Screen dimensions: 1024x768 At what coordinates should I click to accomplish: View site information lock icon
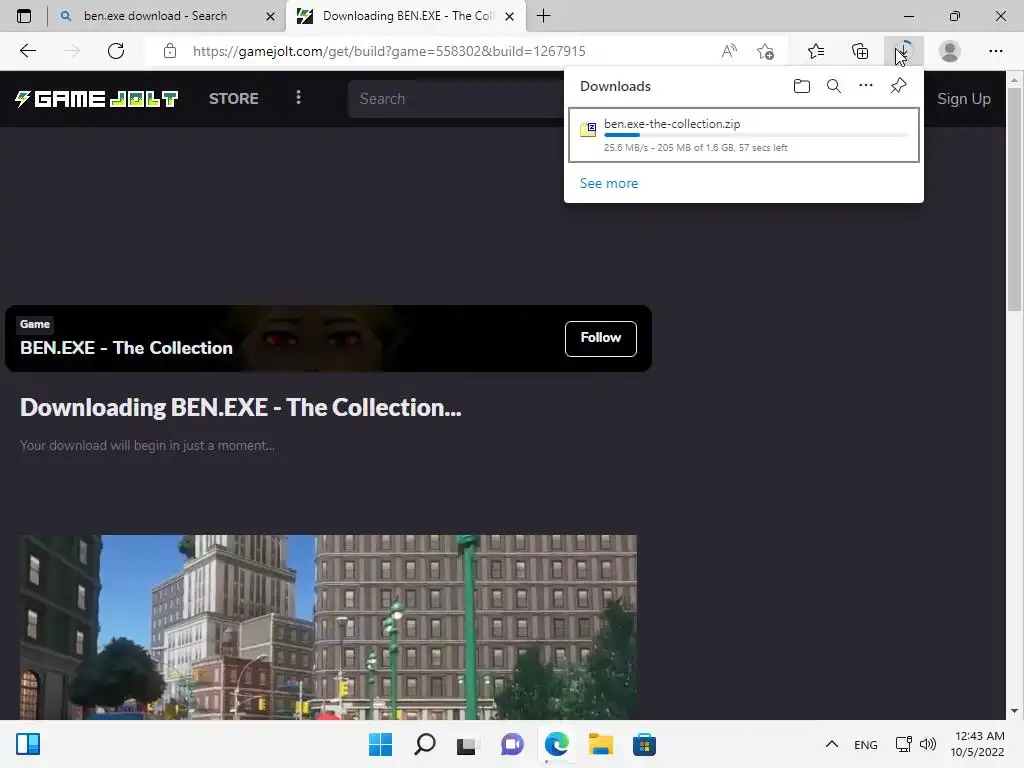click(170, 51)
